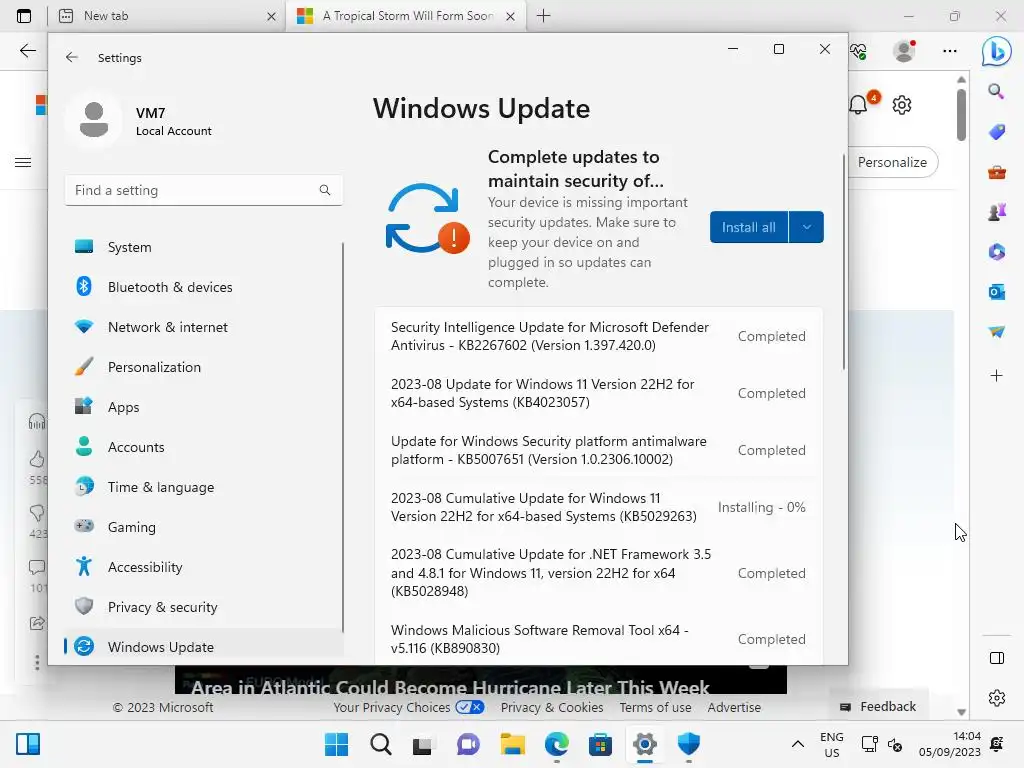Click the Advertise footer link
Image resolution: width=1024 pixels, height=768 pixels.
coord(734,707)
